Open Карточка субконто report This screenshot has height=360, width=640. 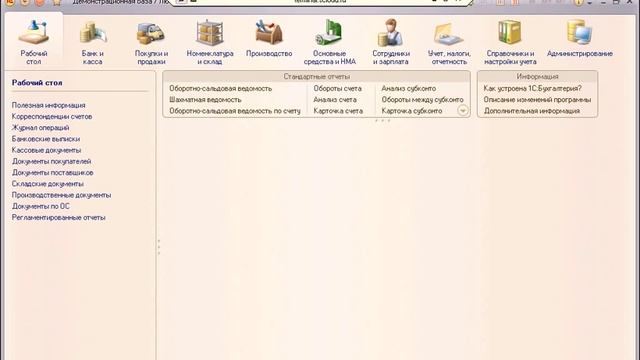[x=412, y=111]
